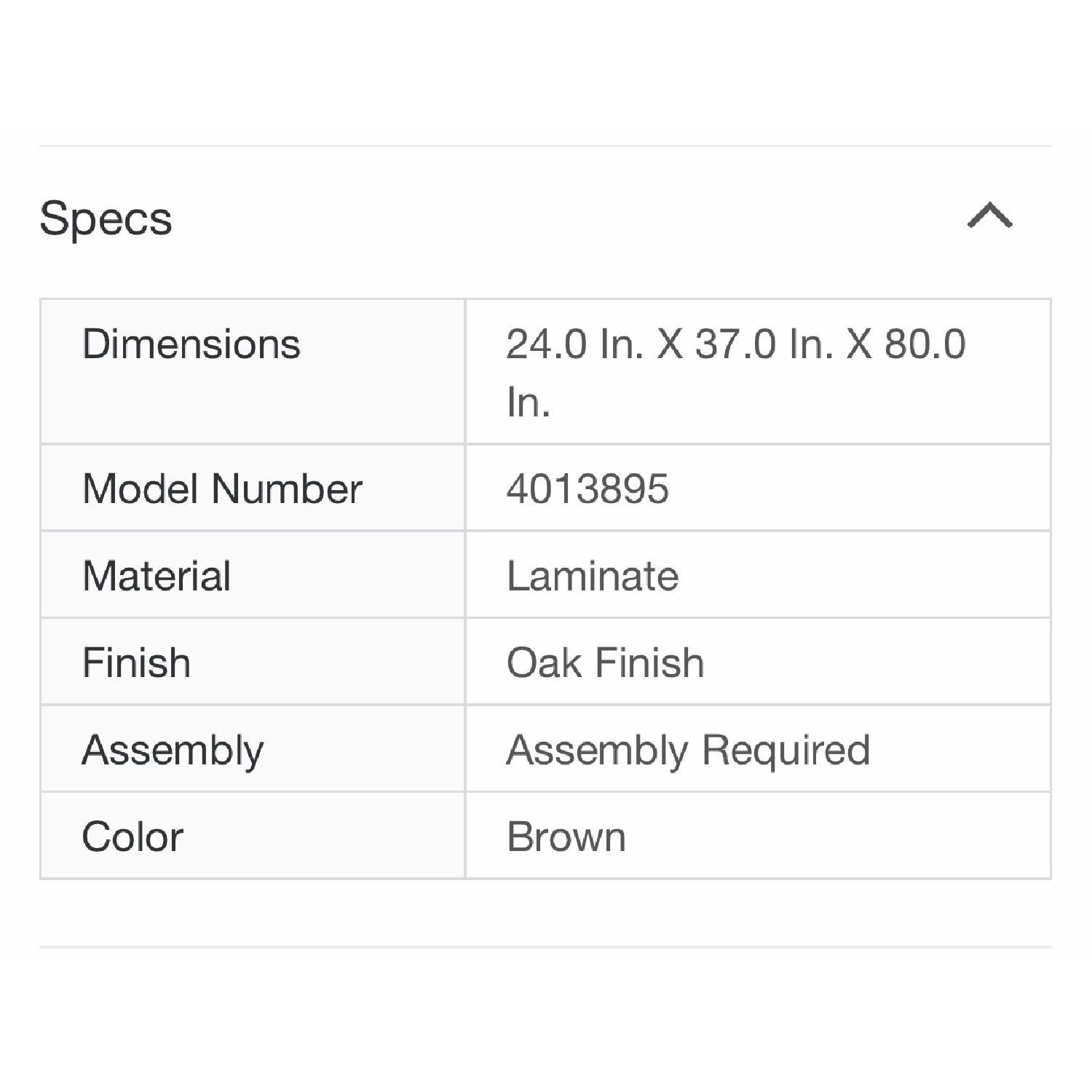Screen dimensions: 1092x1092
Task: Click the Laminate material value
Action: (593, 576)
